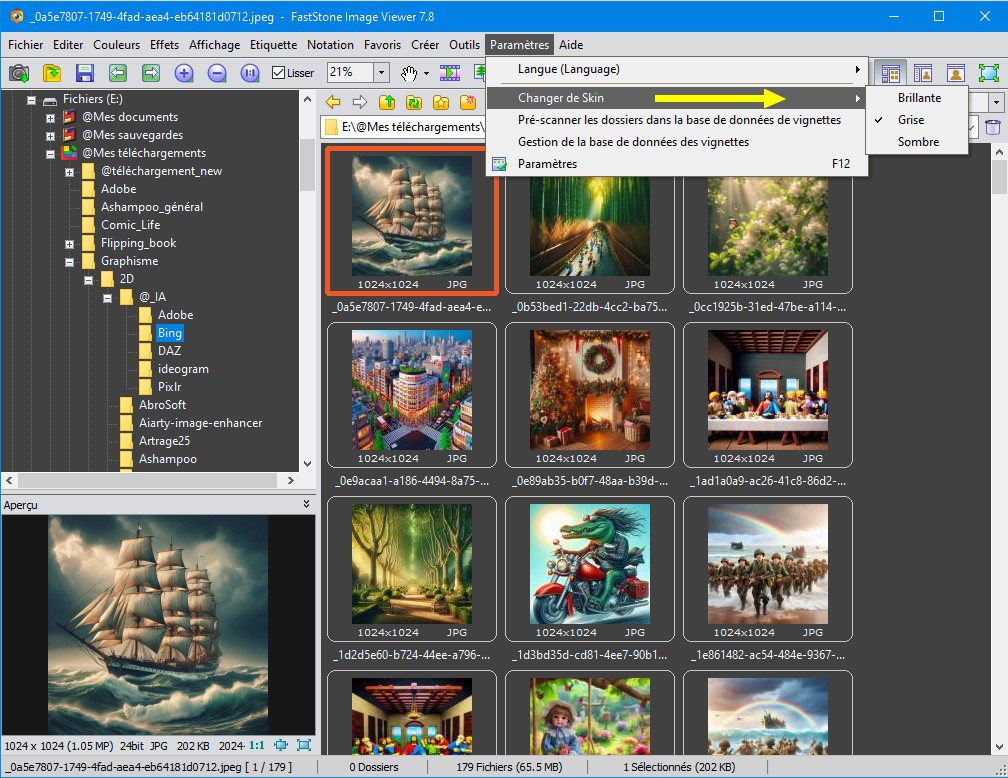Open the Aide menu
This screenshot has height=778, width=1008.
coord(571,45)
